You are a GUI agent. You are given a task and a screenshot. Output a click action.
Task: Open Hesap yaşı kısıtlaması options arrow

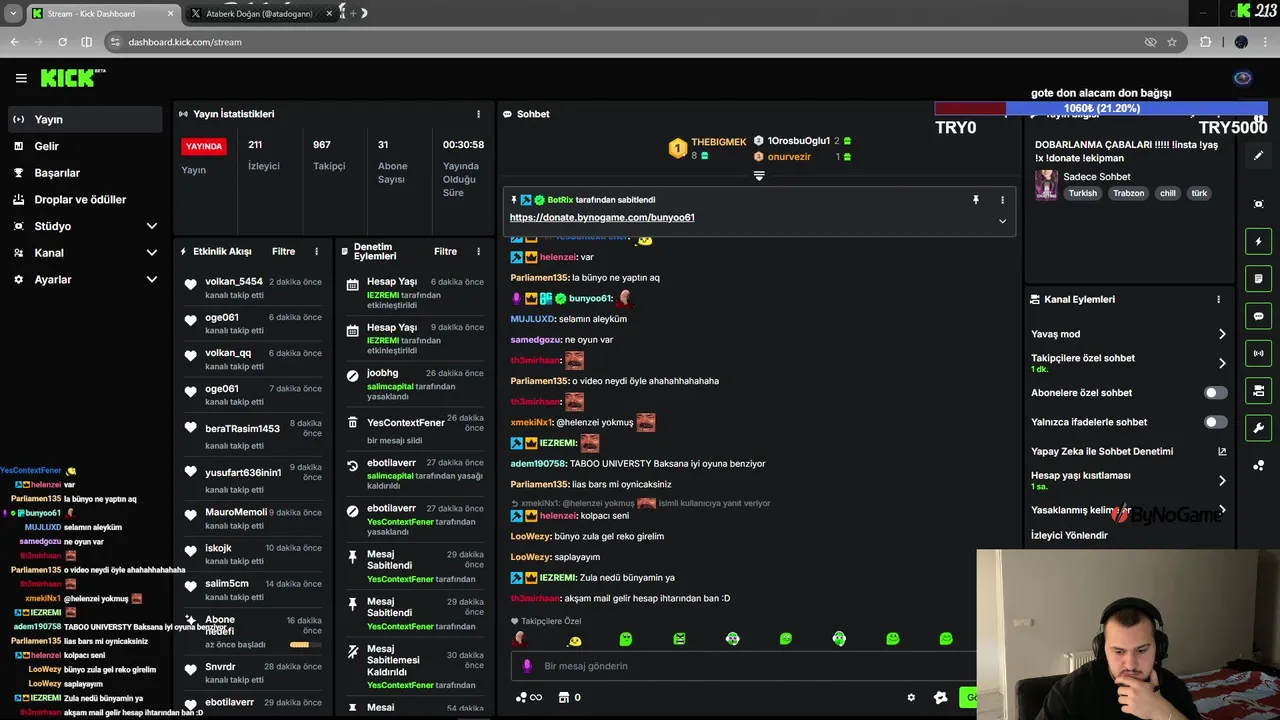click(x=1222, y=481)
